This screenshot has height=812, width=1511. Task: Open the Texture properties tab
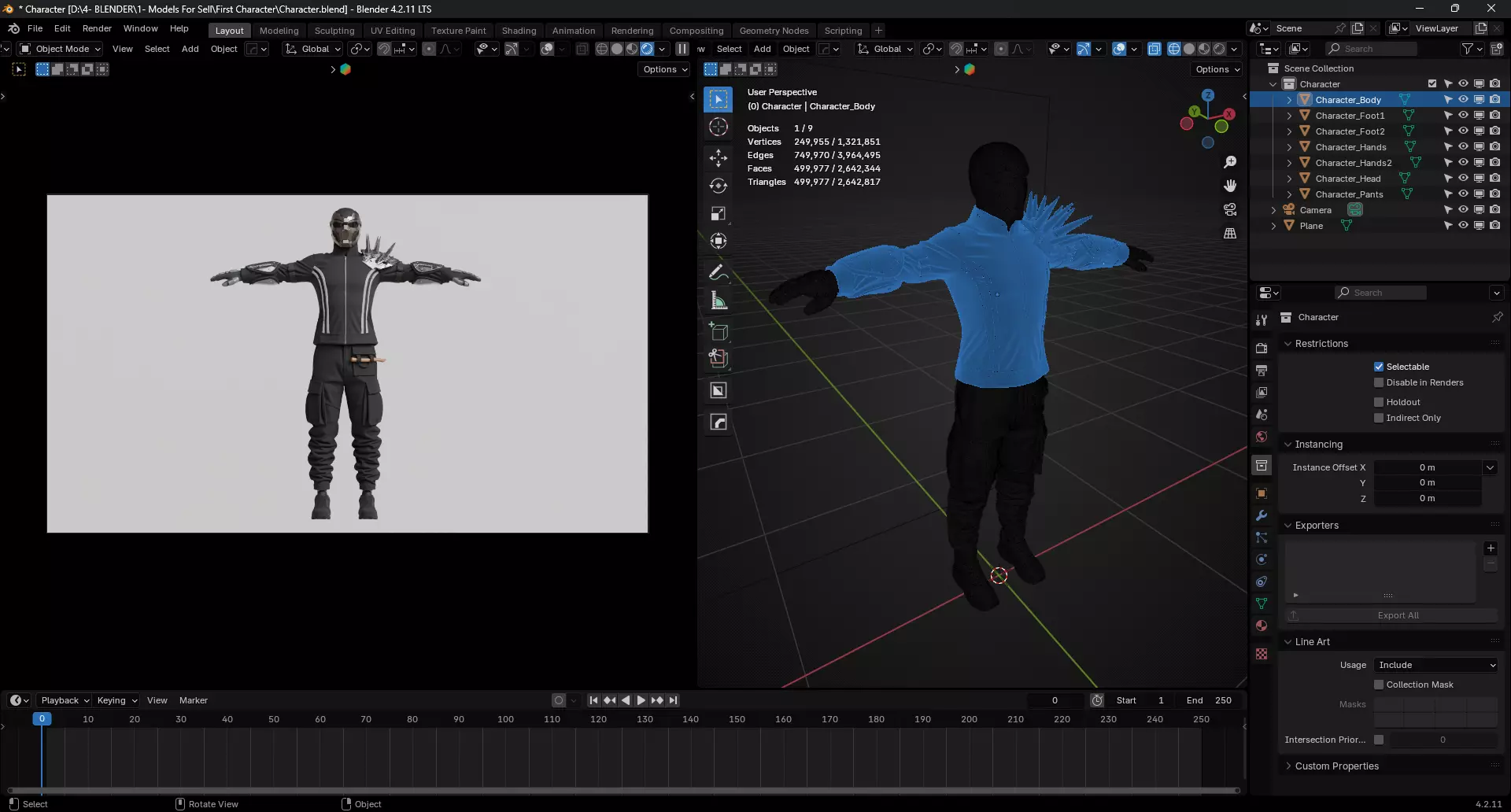(1262, 654)
